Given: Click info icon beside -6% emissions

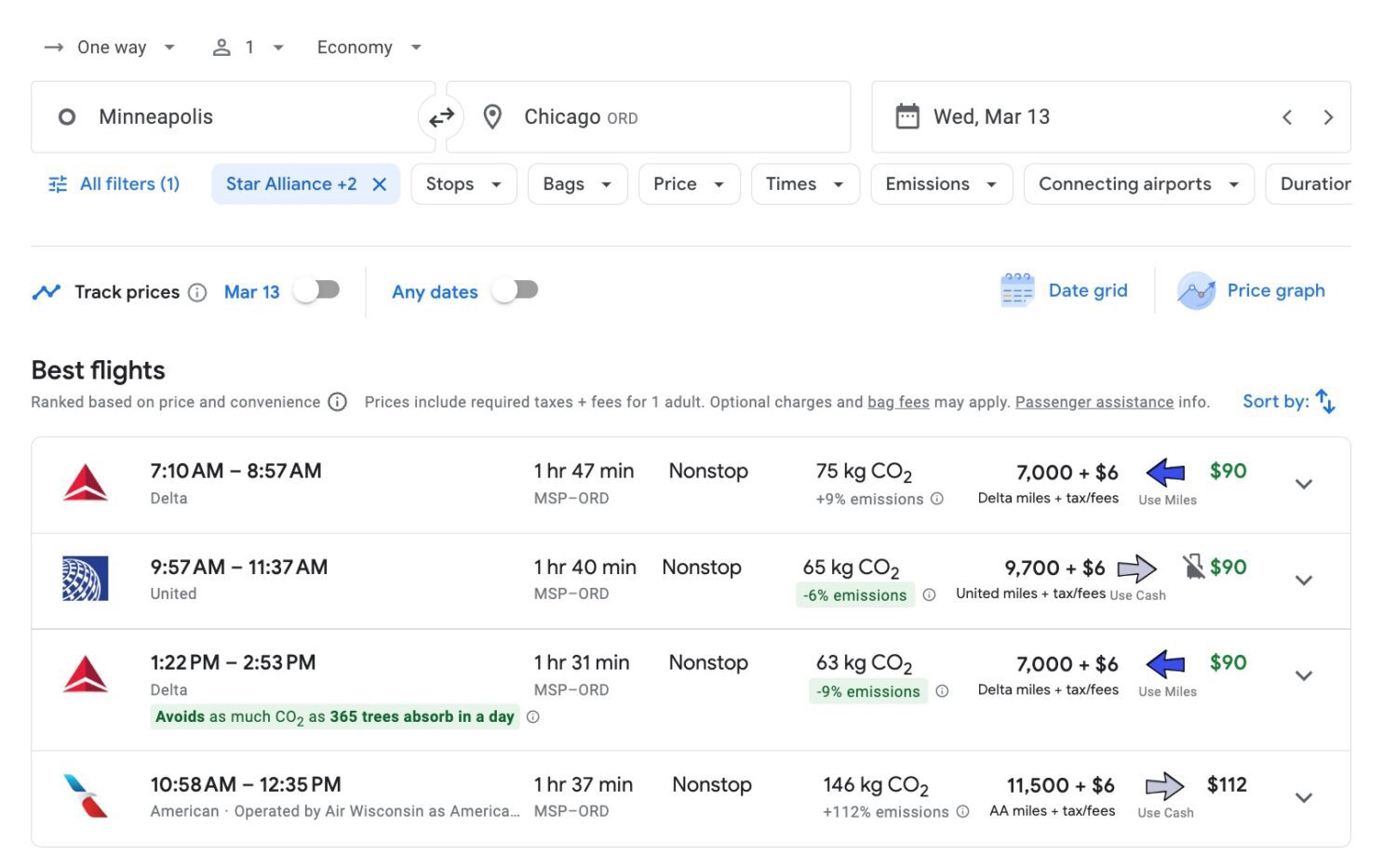Looking at the screenshot, I should coord(929,595).
